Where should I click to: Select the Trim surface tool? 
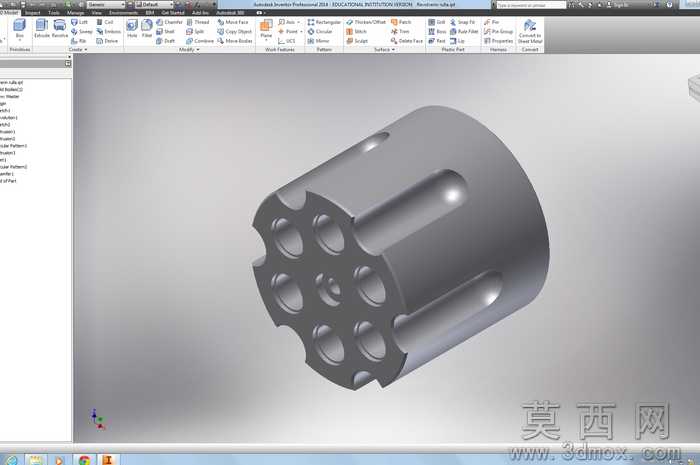[x=400, y=32]
